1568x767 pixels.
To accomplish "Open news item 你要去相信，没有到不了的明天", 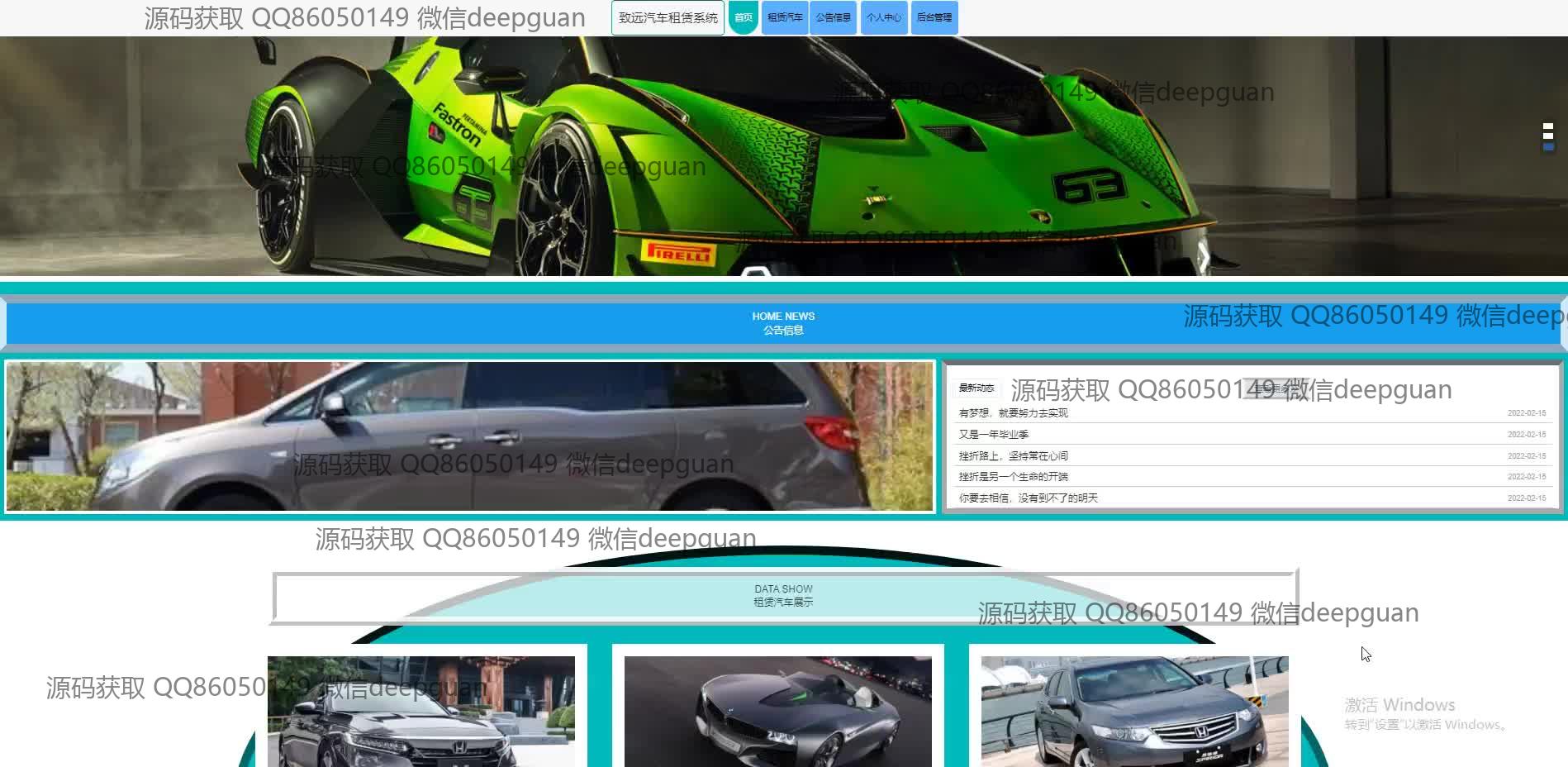I will 1028,498.
